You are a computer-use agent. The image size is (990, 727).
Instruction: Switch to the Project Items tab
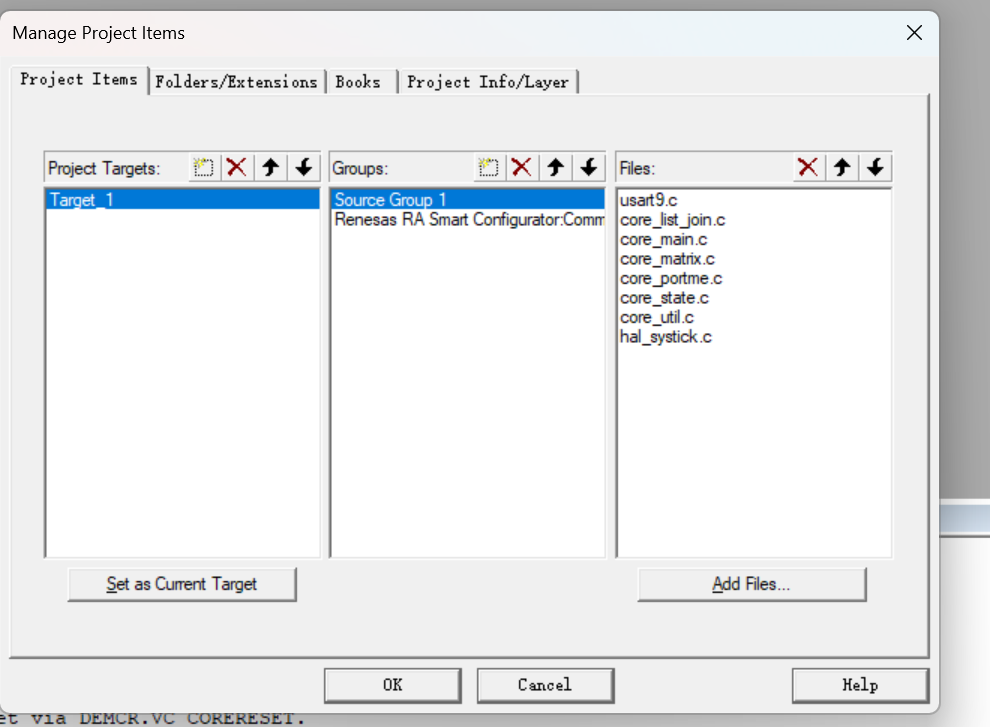click(79, 80)
